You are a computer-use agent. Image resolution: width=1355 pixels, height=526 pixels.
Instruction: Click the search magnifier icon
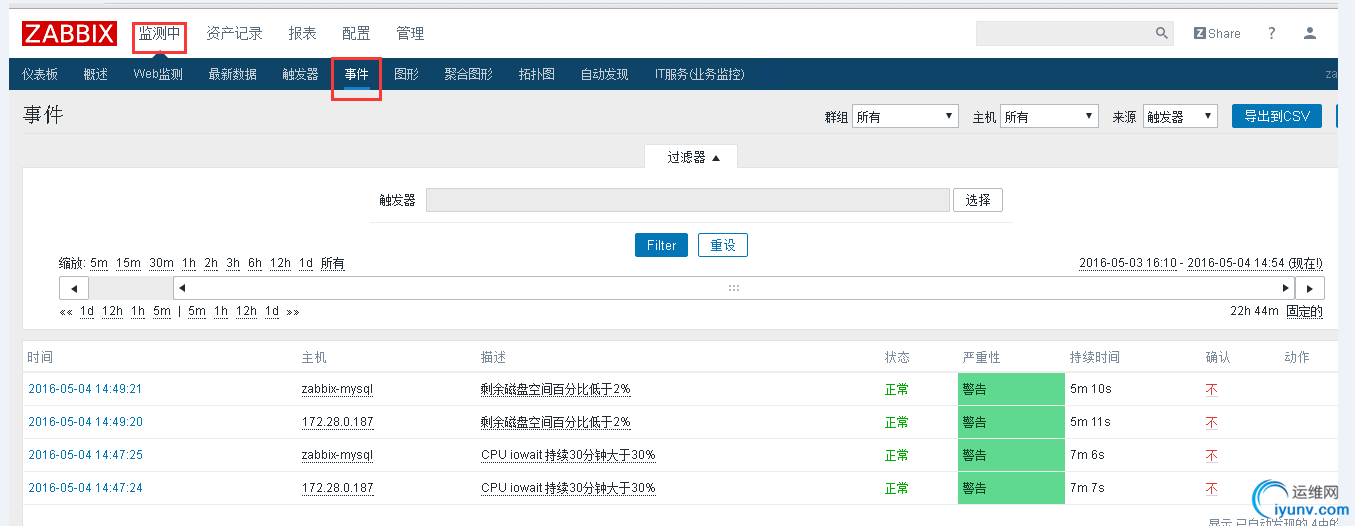click(1162, 33)
